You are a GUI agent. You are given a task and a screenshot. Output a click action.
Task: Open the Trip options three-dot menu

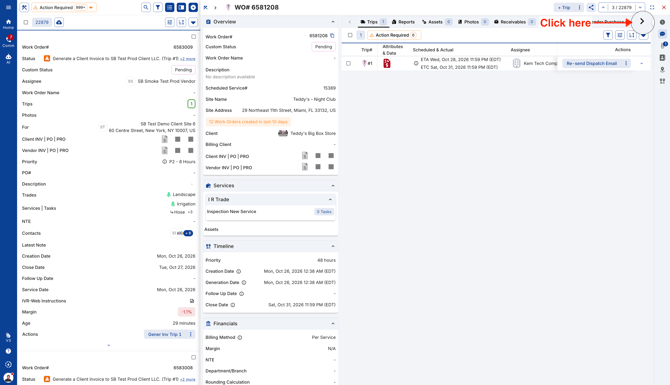point(579,7)
